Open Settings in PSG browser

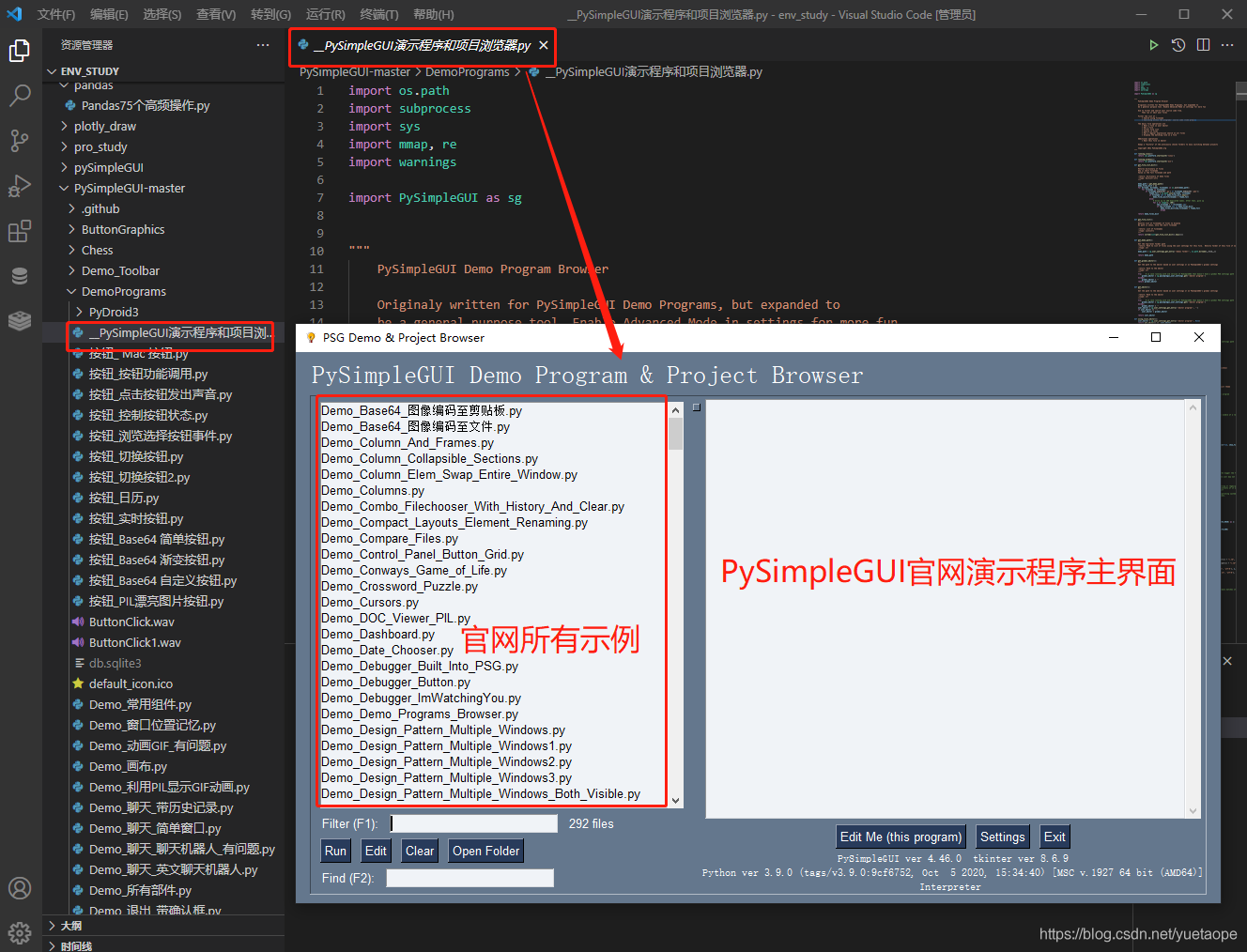tap(1003, 837)
